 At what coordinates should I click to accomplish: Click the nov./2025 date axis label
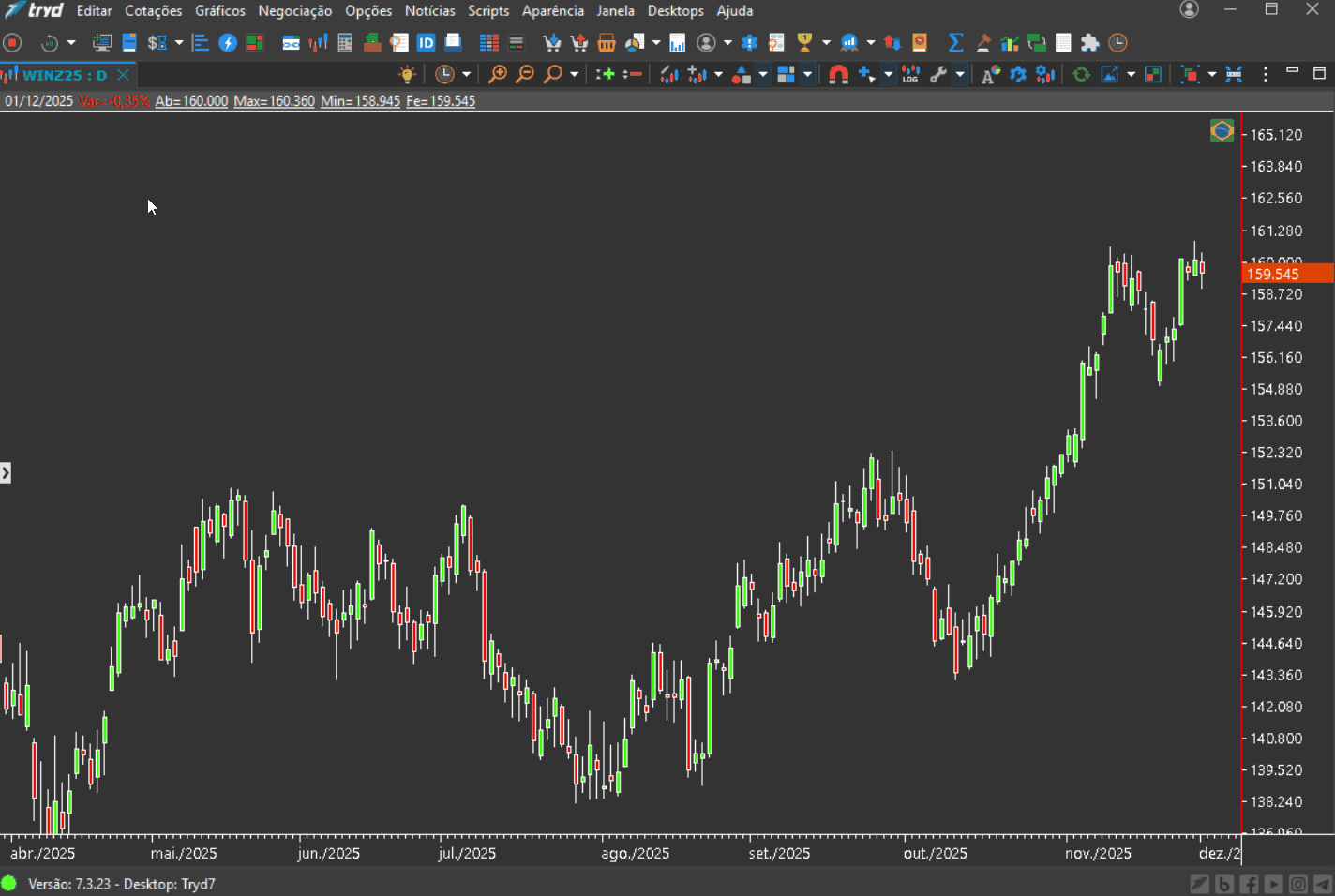pos(1098,854)
